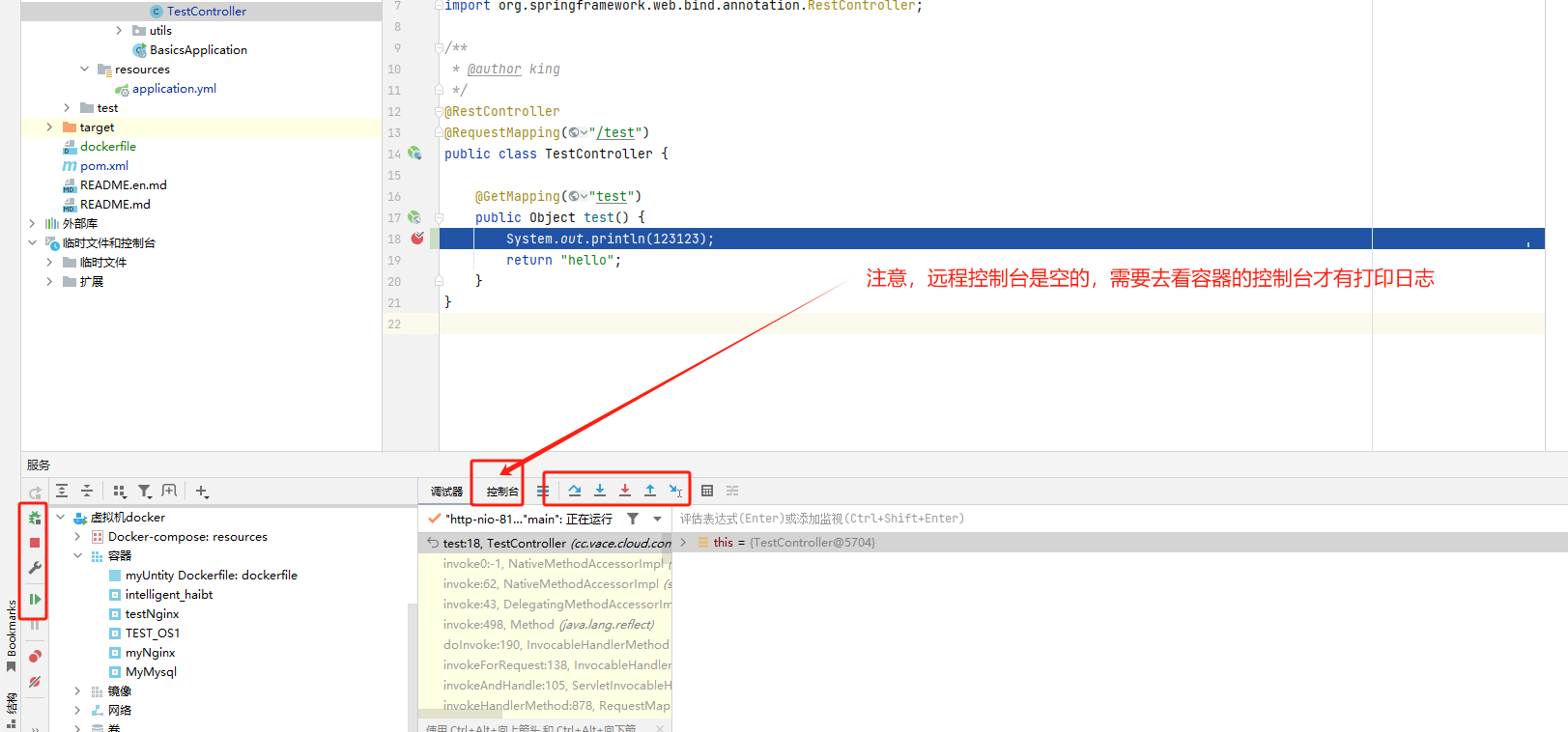Collapse the 容器 node
This screenshot has height=732, width=1568.
tap(77, 555)
